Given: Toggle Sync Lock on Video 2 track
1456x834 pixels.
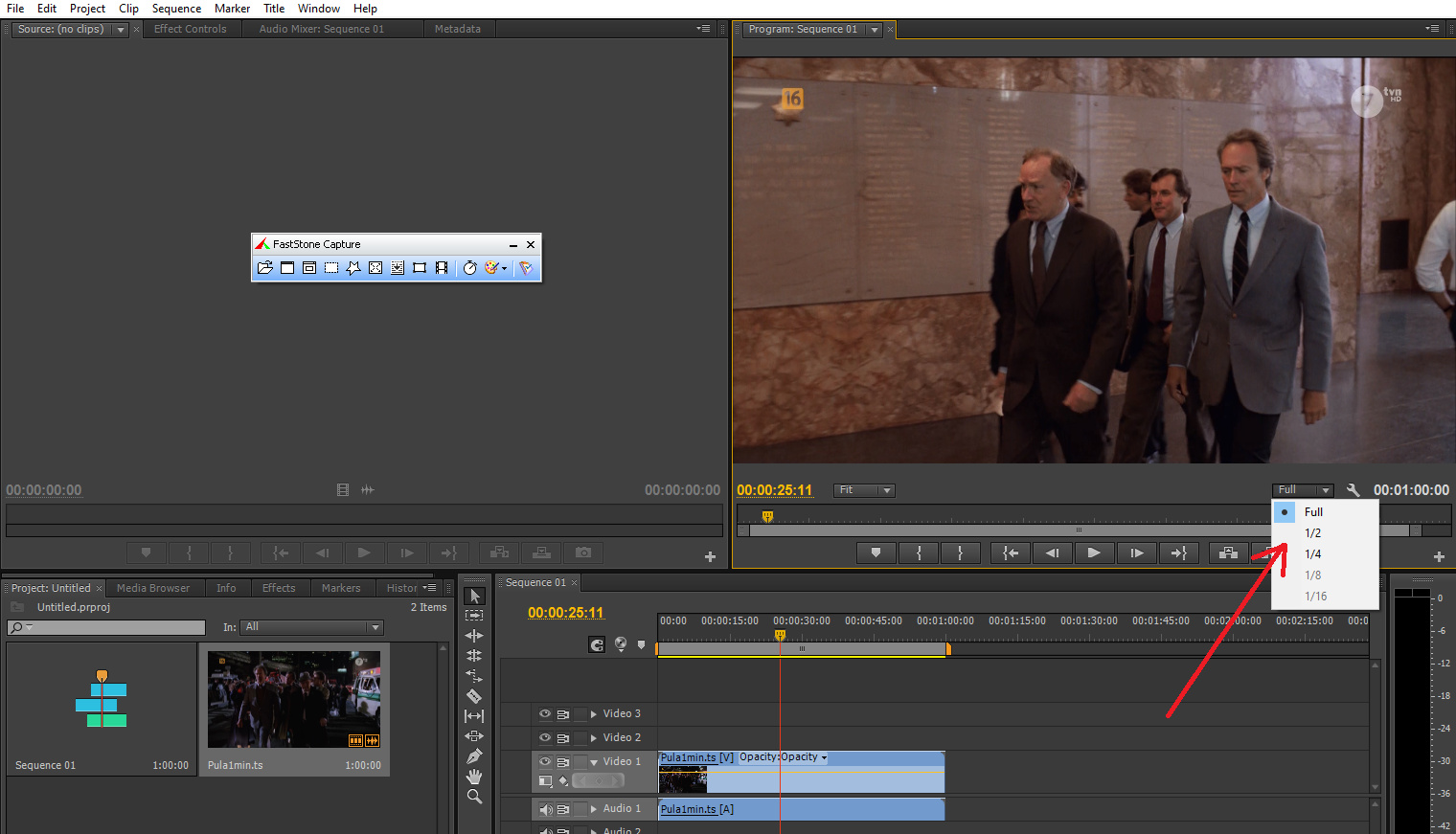Looking at the screenshot, I should point(563,737).
